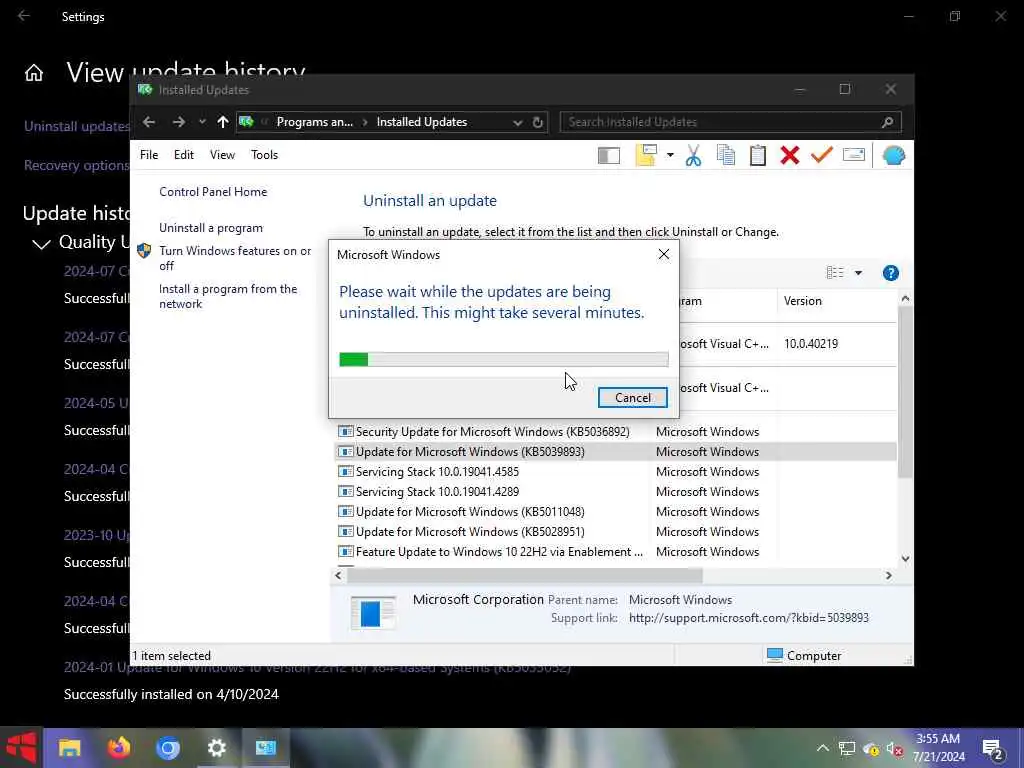Screen dimensions: 1024x768
Task: Go back in Installed Updates window
Action: pyautogui.click(x=149, y=122)
